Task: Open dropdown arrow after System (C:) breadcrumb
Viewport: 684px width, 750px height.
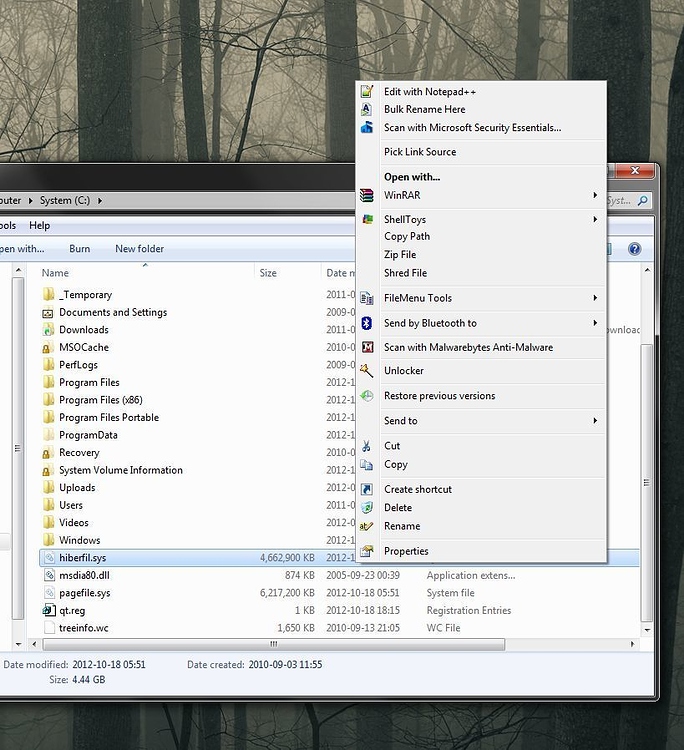Action: (x=100, y=200)
